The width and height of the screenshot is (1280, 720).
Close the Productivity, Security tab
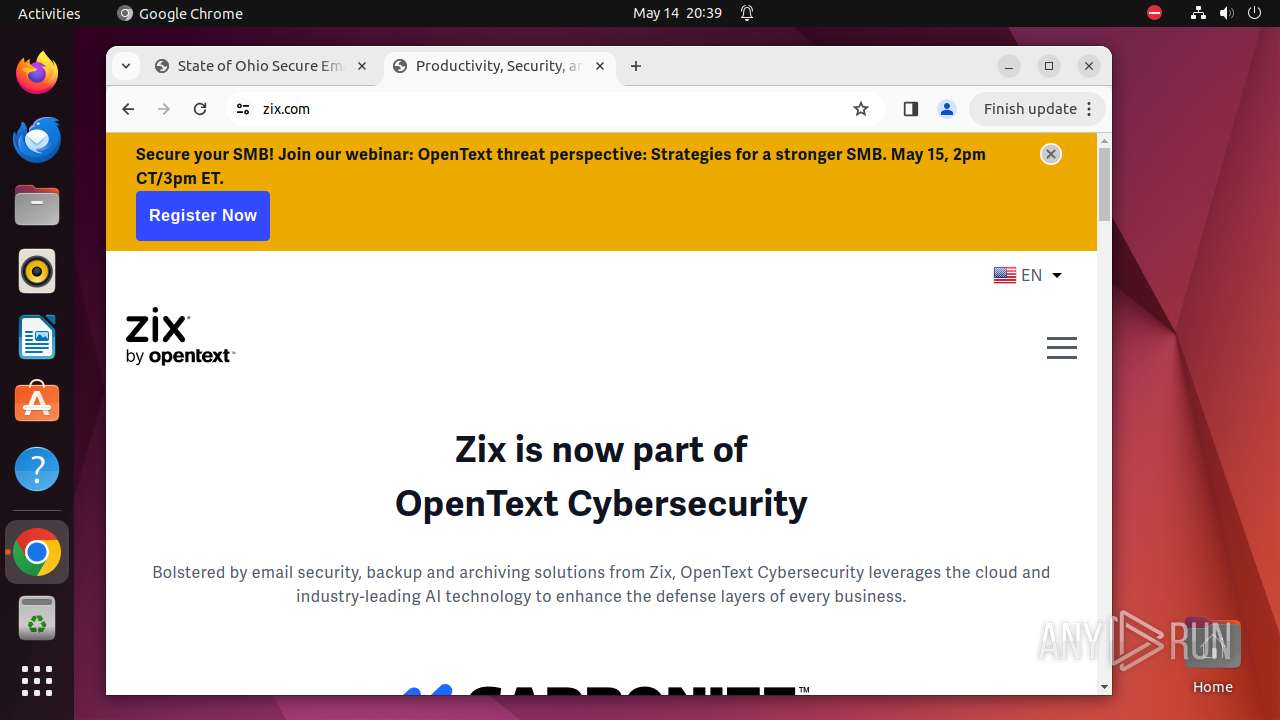coord(600,66)
